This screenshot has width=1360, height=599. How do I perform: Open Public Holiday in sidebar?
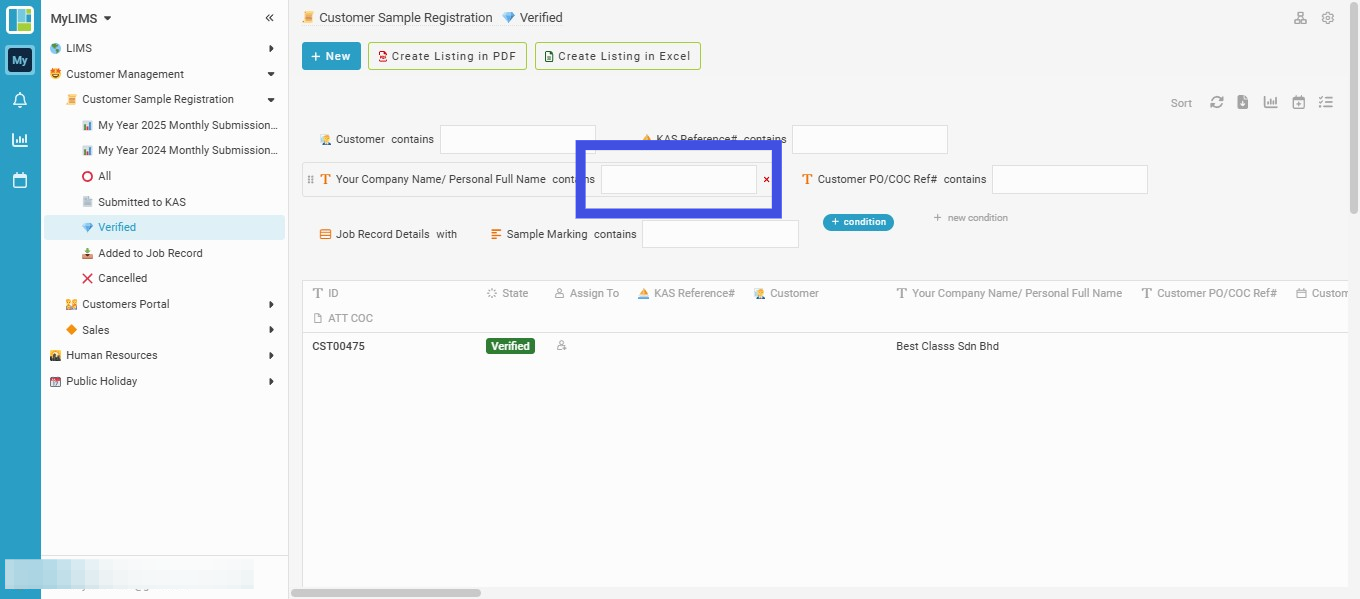tap(102, 381)
